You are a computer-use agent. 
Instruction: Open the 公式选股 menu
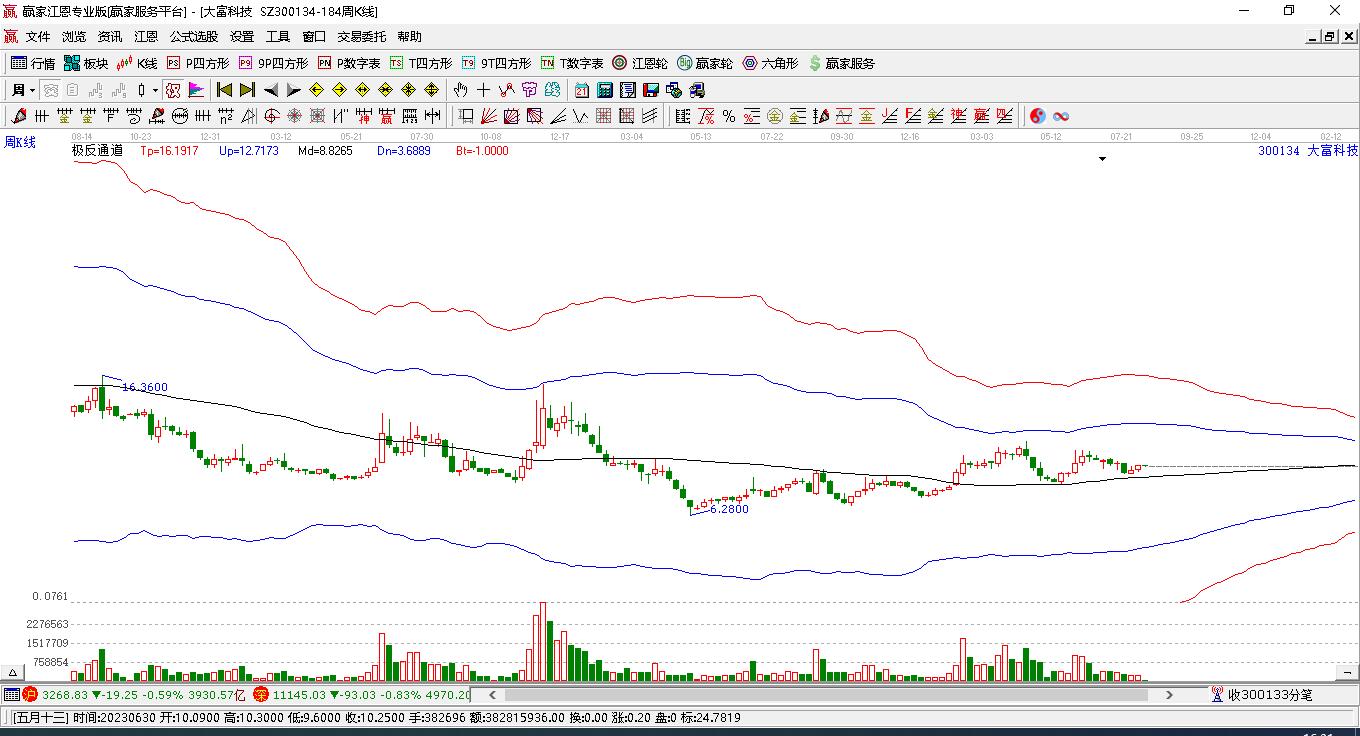point(193,36)
